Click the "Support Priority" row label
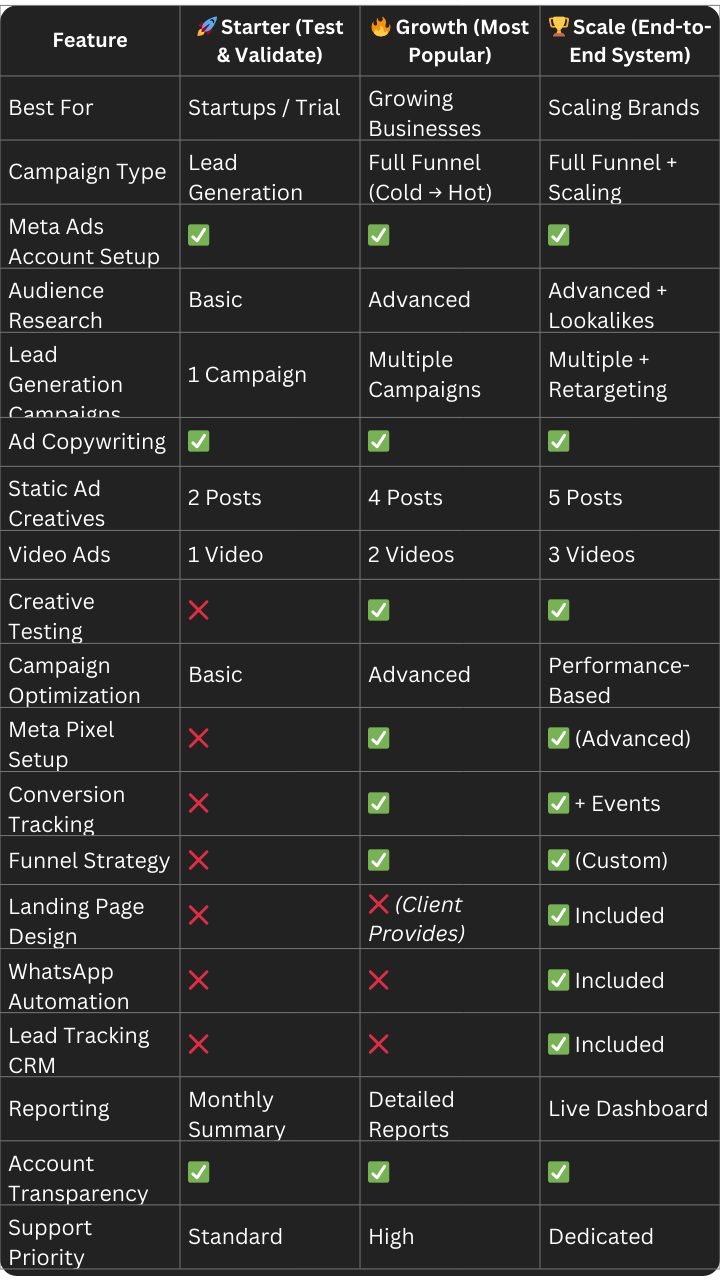 (50, 1242)
